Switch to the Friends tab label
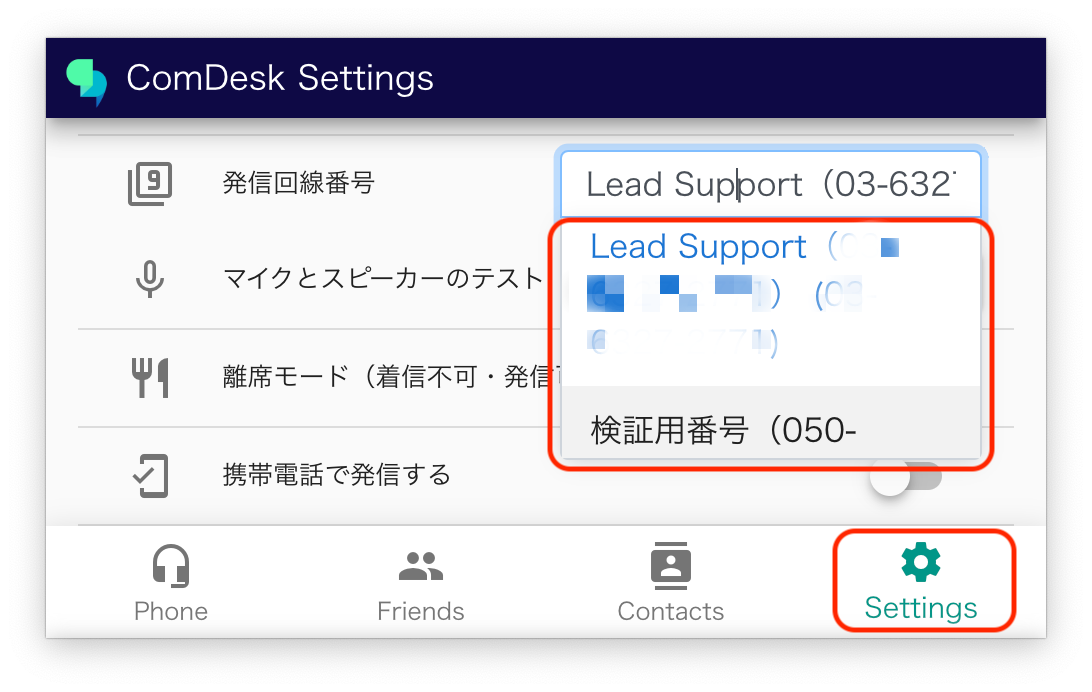The image size is (1092, 692). (x=421, y=611)
